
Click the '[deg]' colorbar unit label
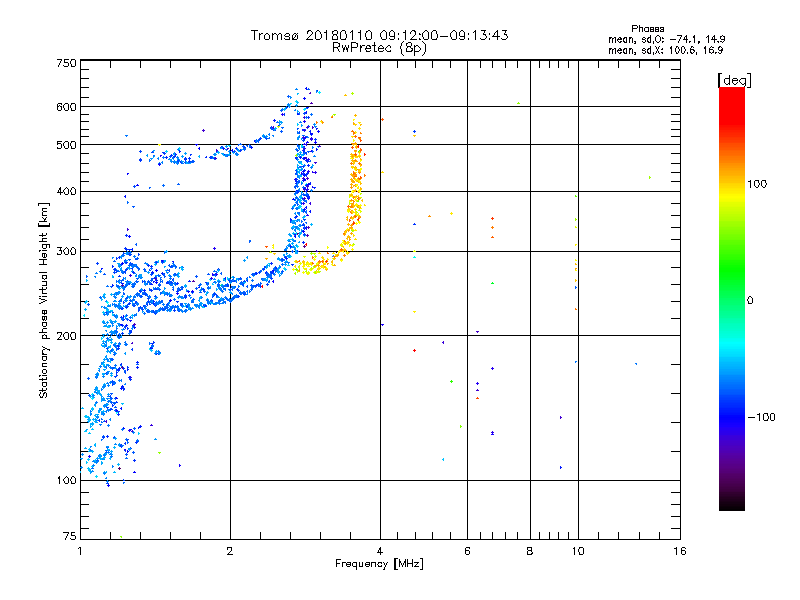[x=734, y=80]
